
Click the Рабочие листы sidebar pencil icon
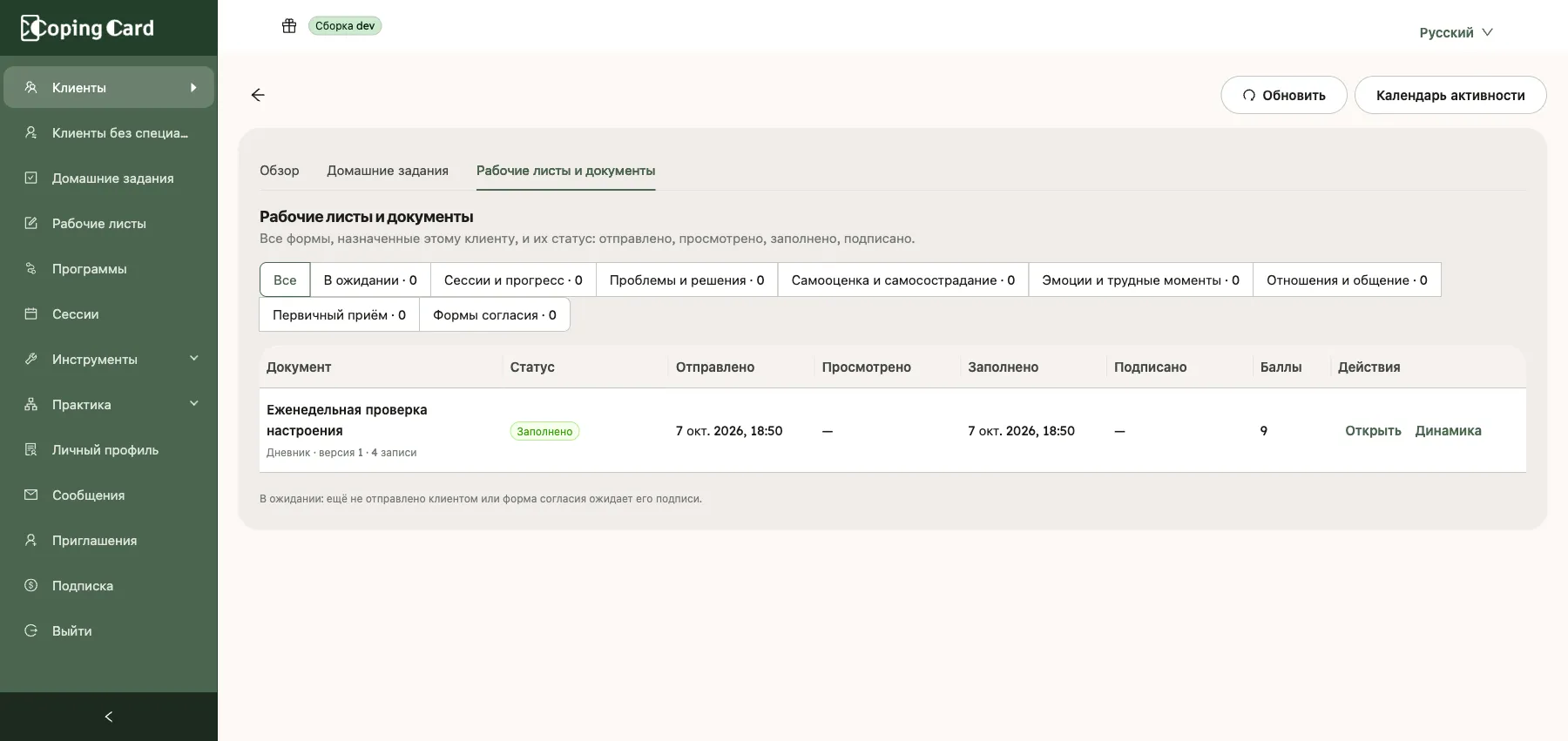coord(31,223)
